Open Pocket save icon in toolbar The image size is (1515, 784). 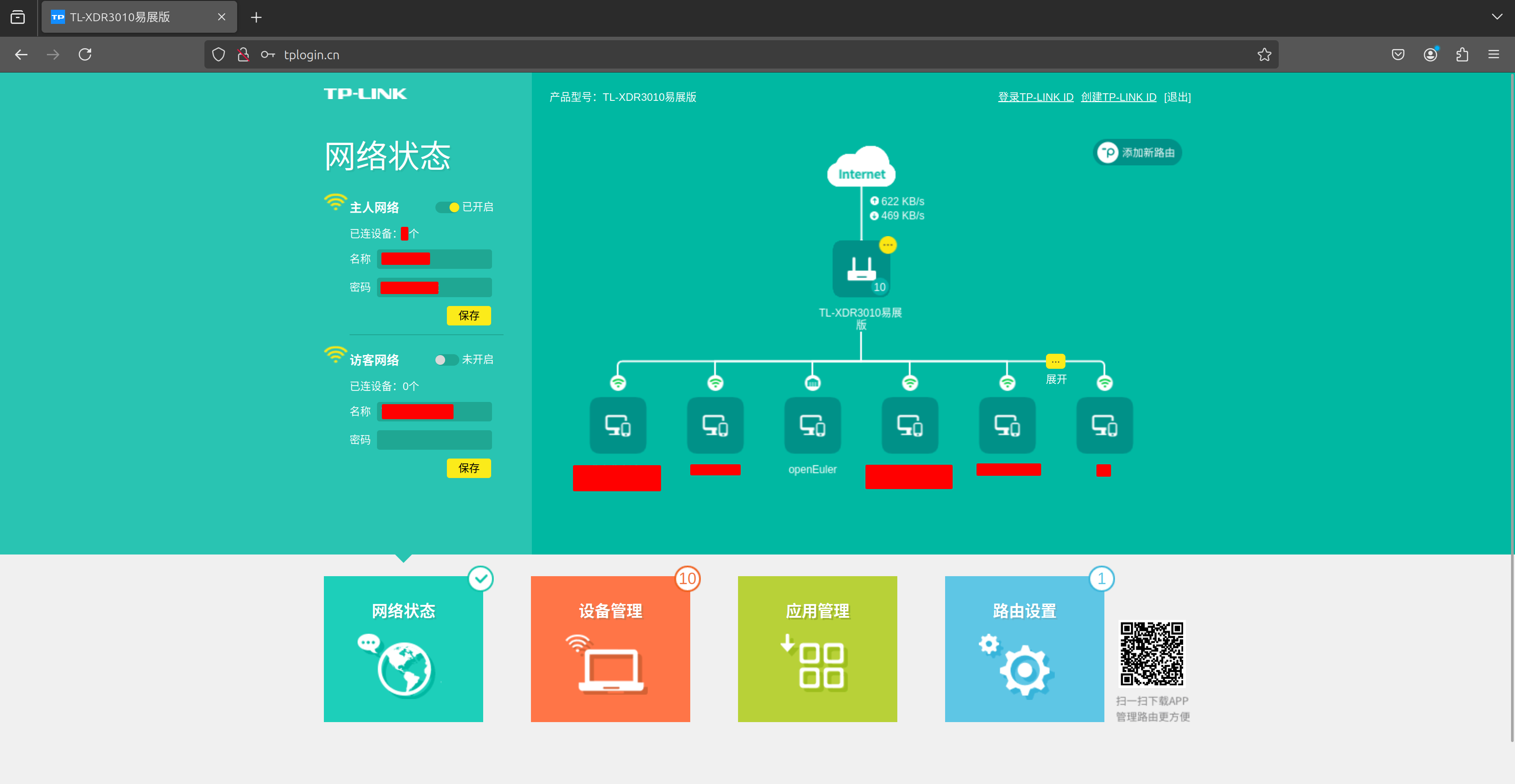[1398, 55]
